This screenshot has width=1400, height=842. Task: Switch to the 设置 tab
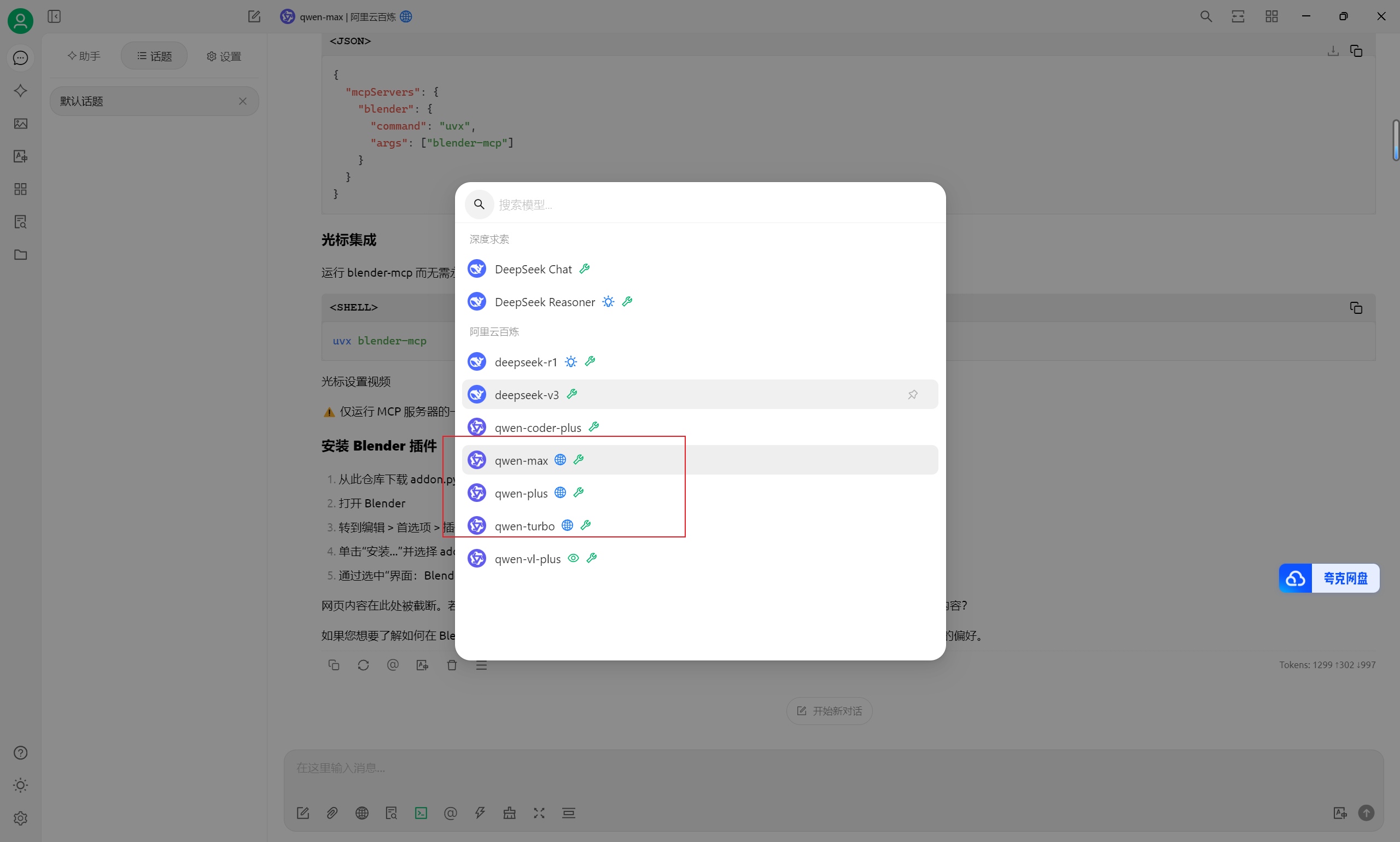click(224, 56)
